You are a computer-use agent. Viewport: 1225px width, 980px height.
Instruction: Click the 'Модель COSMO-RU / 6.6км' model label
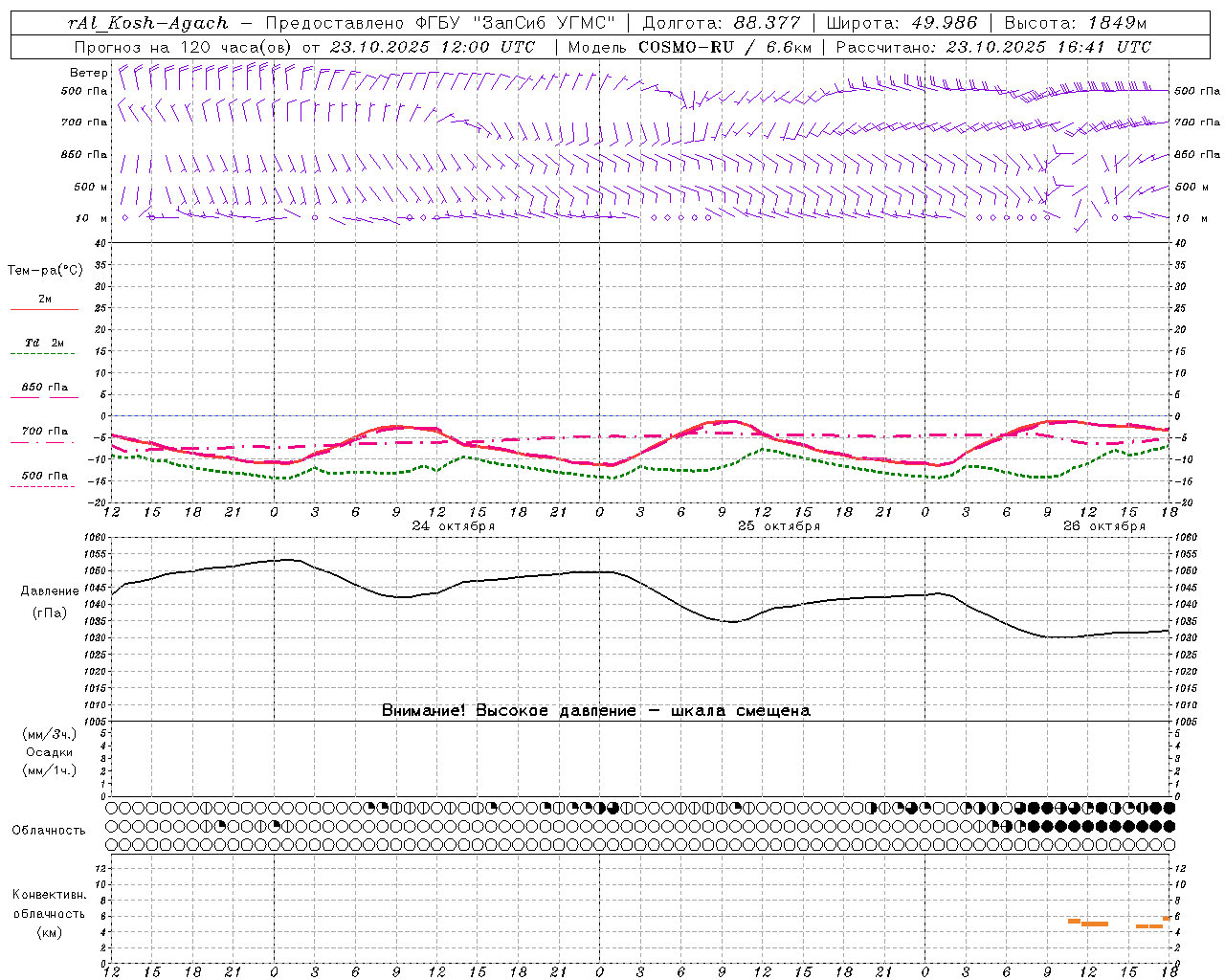point(689,47)
